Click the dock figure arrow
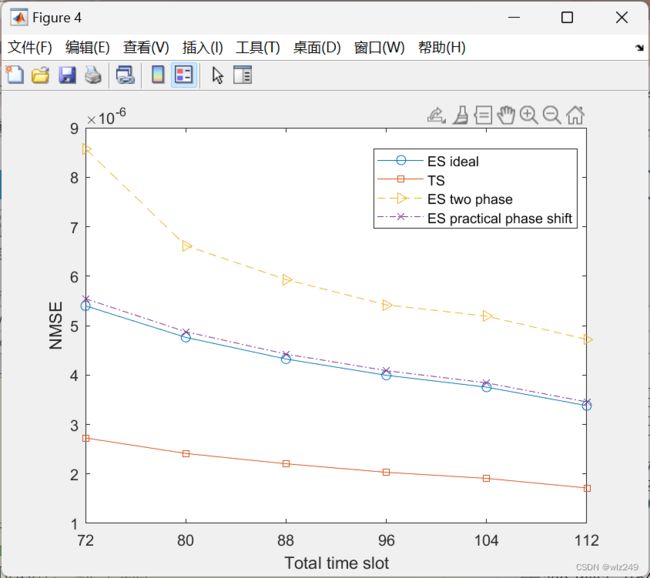Image resolution: width=650 pixels, height=578 pixels. (x=640, y=48)
